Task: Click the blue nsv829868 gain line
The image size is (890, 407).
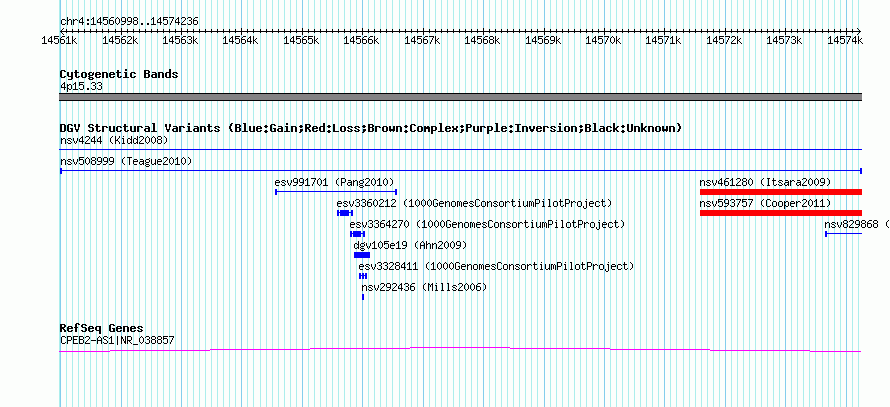Action: [843, 234]
